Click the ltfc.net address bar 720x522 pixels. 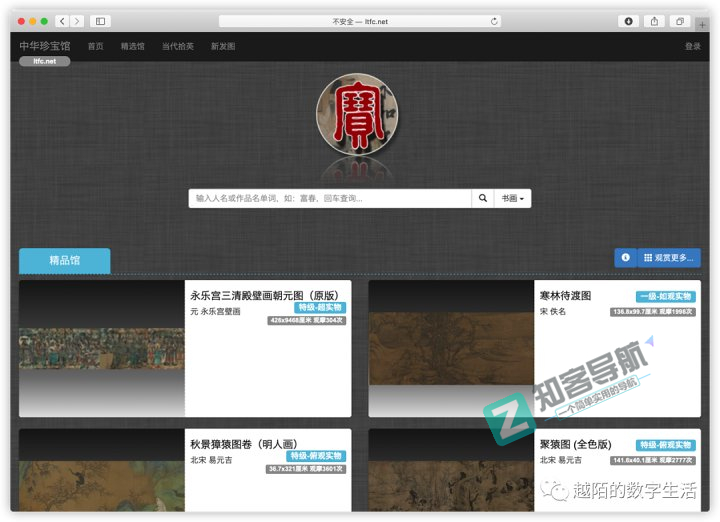click(x=360, y=21)
